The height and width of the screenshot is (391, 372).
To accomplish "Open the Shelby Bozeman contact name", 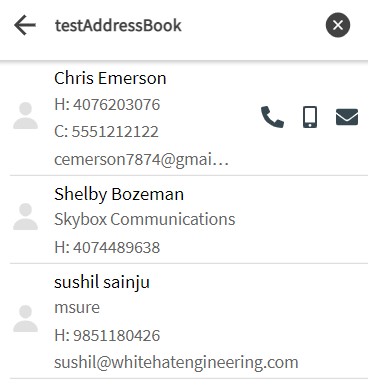I will click(x=119, y=194).
